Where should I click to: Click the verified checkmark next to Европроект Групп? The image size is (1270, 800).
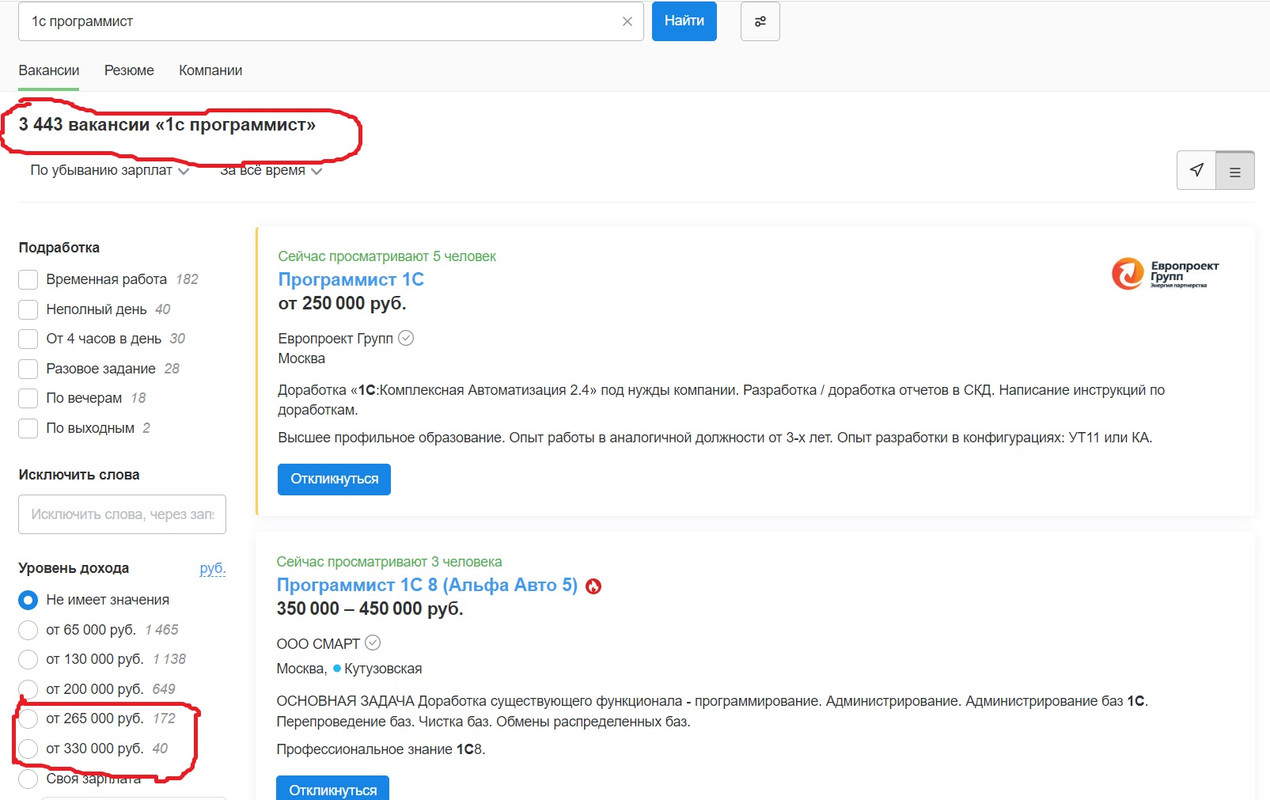point(406,338)
